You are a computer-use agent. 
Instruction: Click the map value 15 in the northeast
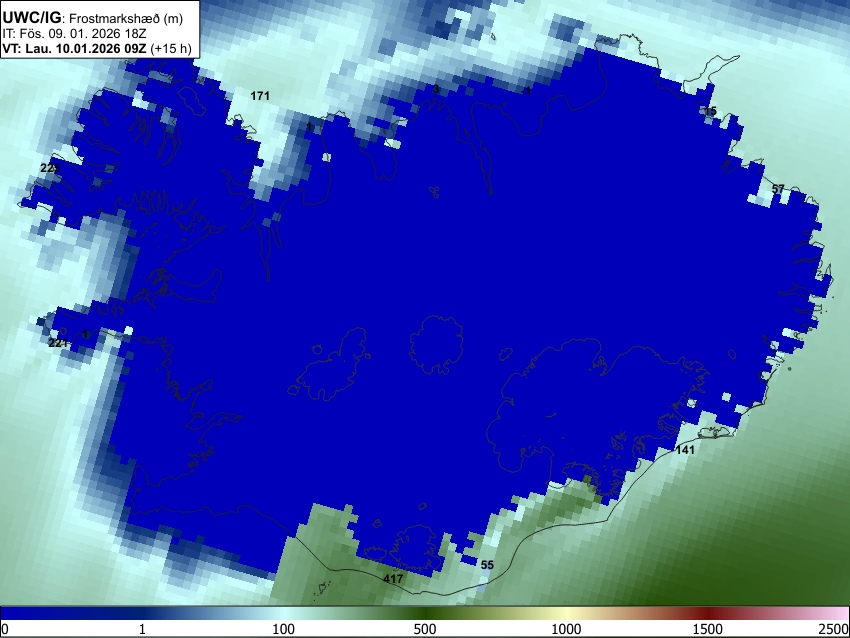[710, 111]
